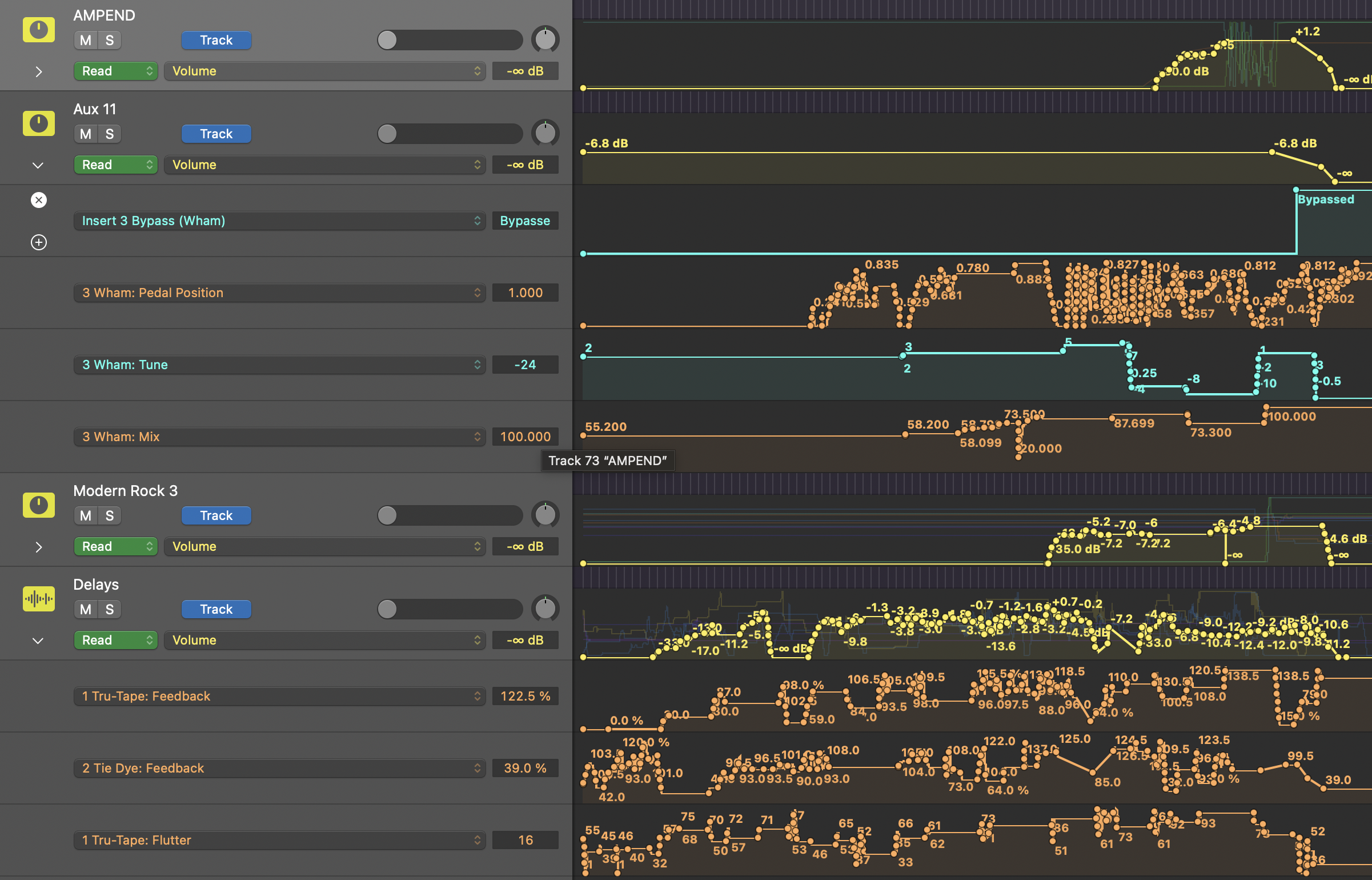
Task: Click the Delays audio waveform track icon
Action: click(x=38, y=599)
